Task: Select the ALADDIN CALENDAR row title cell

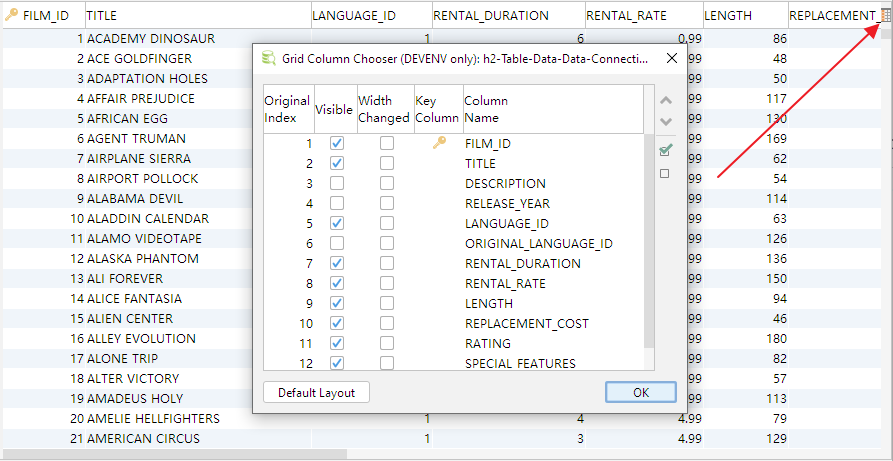Action: click(148, 219)
